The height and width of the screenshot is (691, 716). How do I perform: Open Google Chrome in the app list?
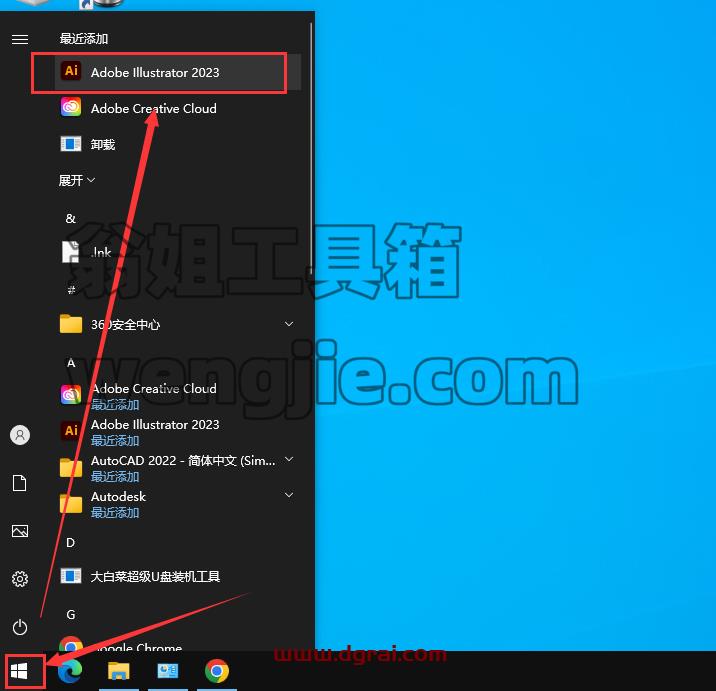tap(178, 644)
